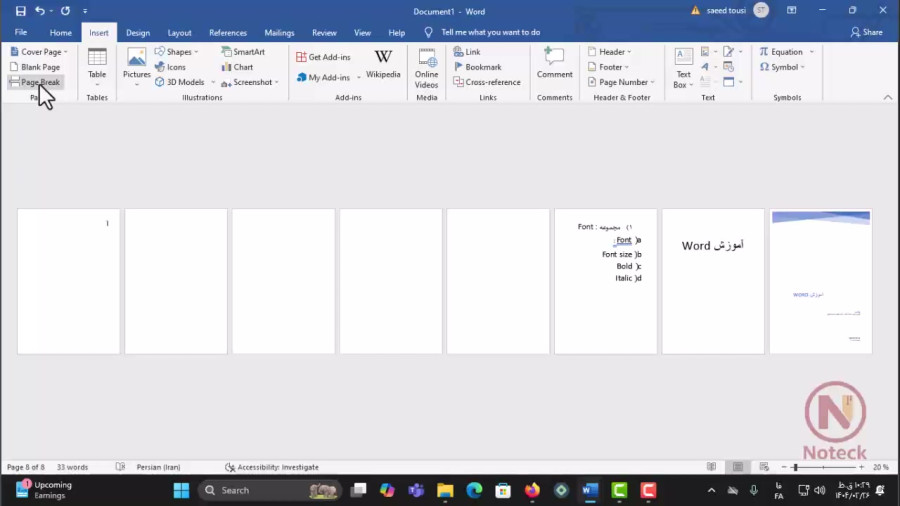Click the Link button
Image resolution: width=900 pixels, height=506 pixels.
[467, 52]
